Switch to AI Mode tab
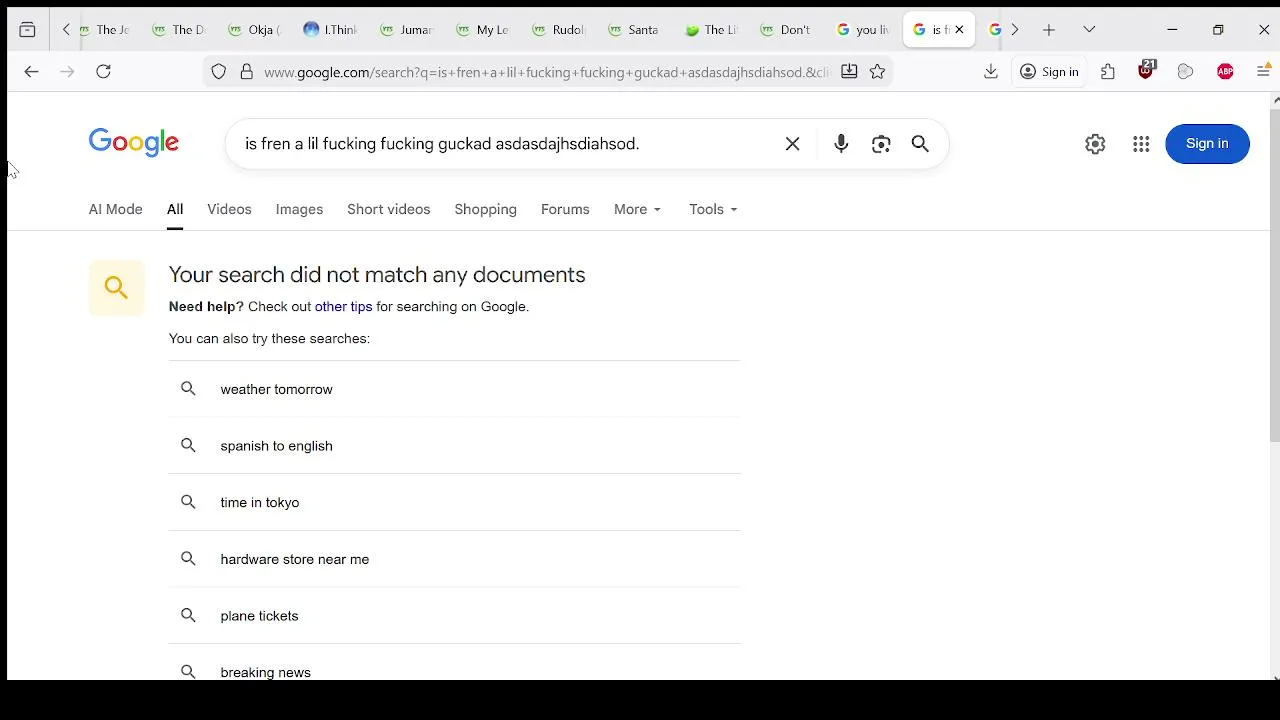 [x=116, y=209]
